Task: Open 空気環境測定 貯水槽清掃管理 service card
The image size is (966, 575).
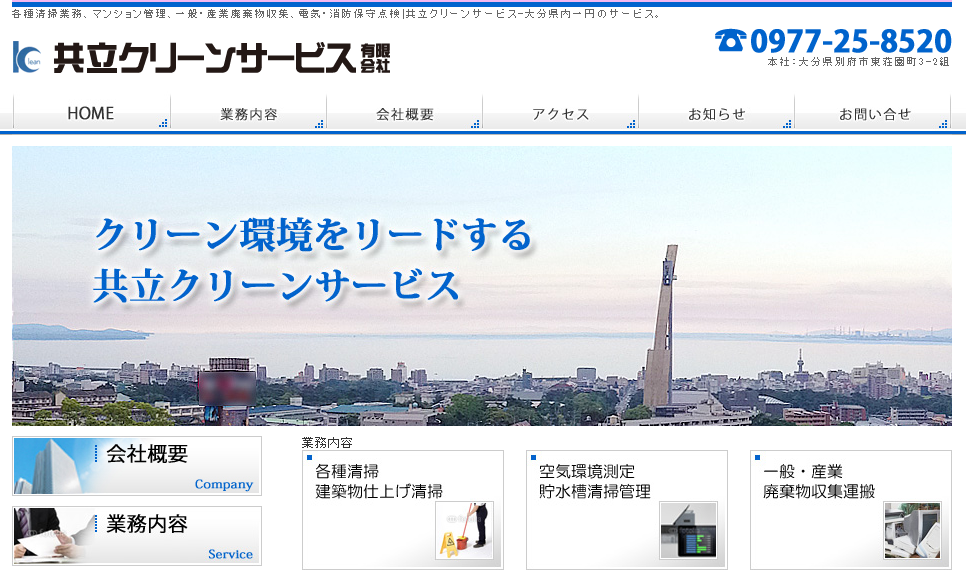Action: coord(627,510)
